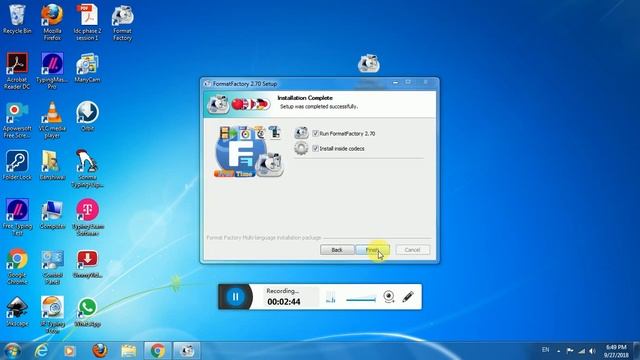Open the network signal tray icon
Viewport: 640px width, 360px height.
582,351
